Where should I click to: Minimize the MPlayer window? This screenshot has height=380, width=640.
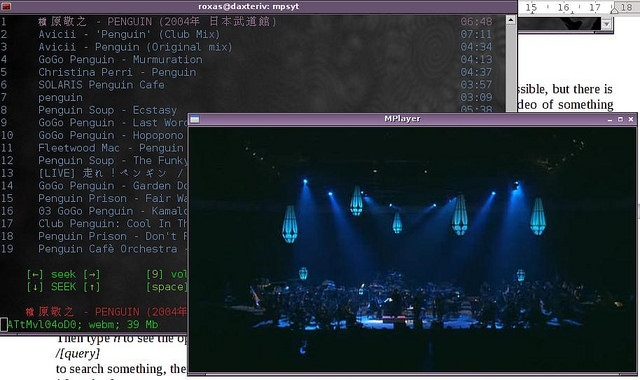click(610, 119)
